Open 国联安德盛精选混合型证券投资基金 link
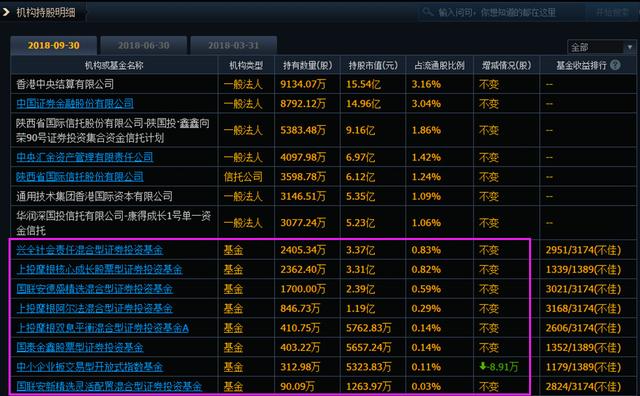The image size is (640, 396). [95, 289]
